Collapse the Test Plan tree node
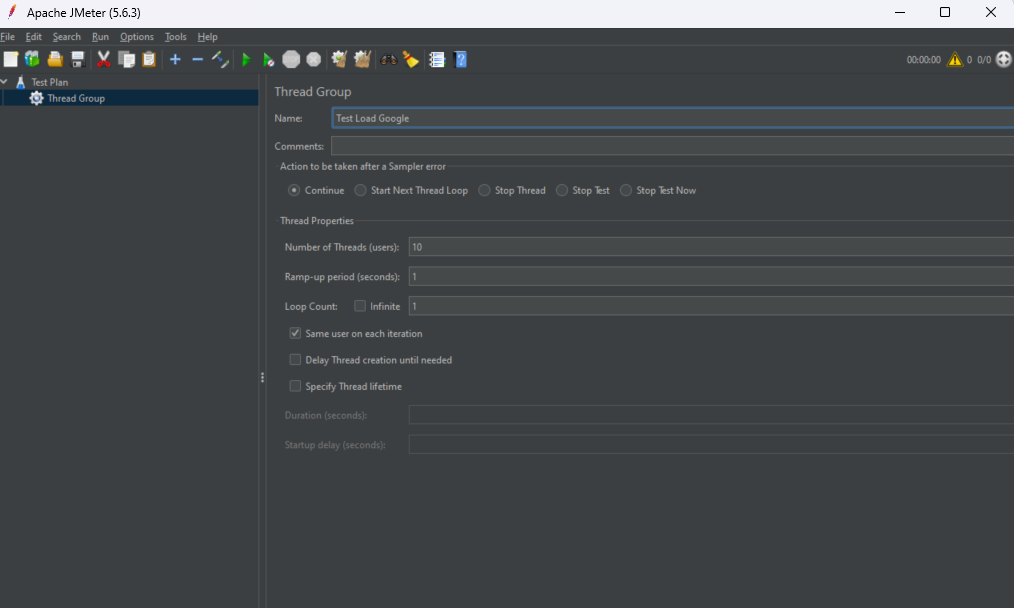Image resolution: width=1014 pixels, height=608 pixels. 5,82
